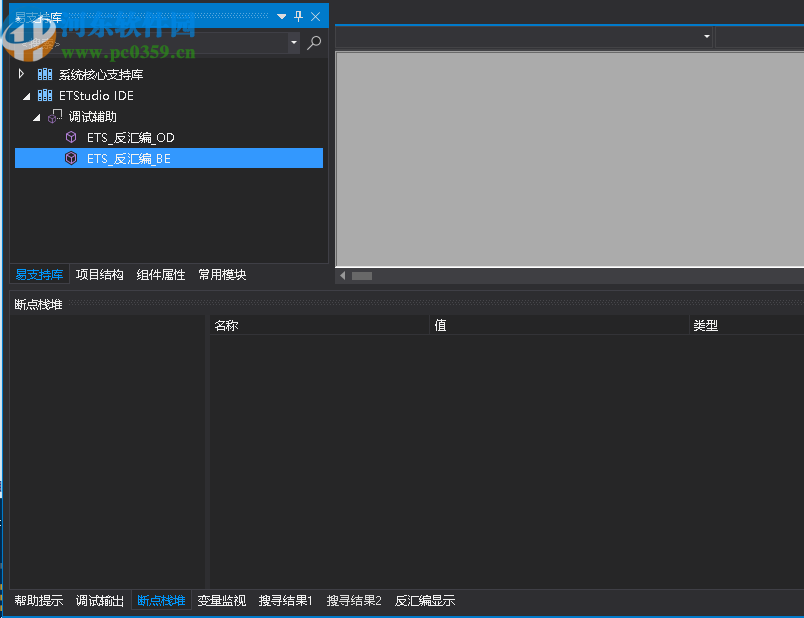Viewport: 804px width, 618px height.
Task: Switch to the 项目结构 tab
Action: pyautogui.click(x=99, y=274)
